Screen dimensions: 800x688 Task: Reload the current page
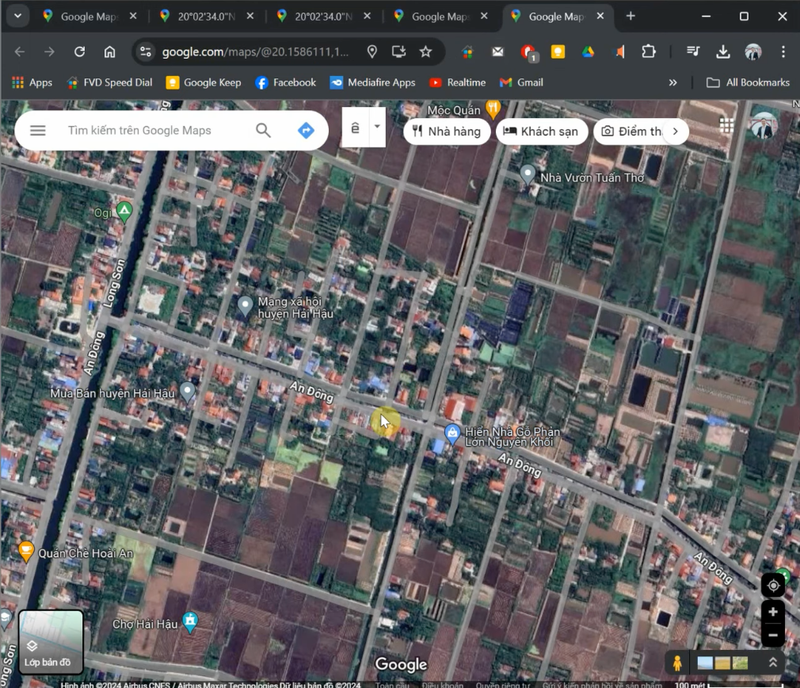pyautogui.click(x=79, y=52)
